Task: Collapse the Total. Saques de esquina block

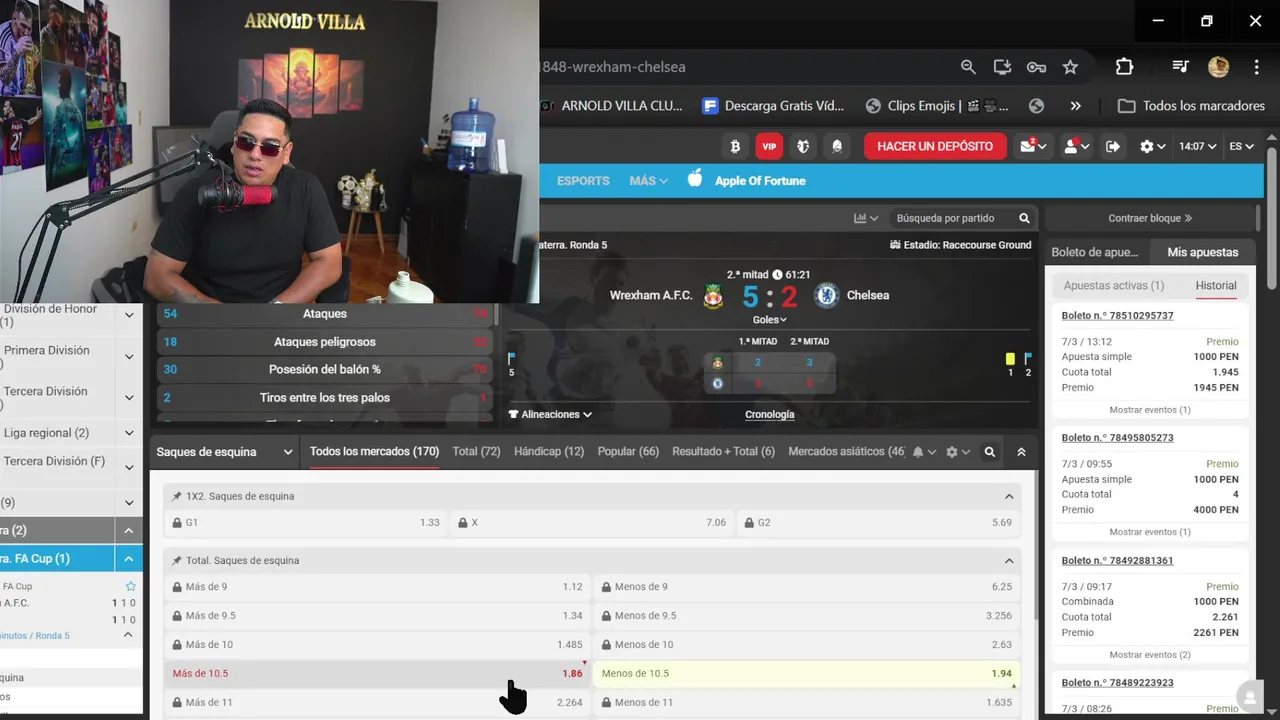Action: (1009, 561)
